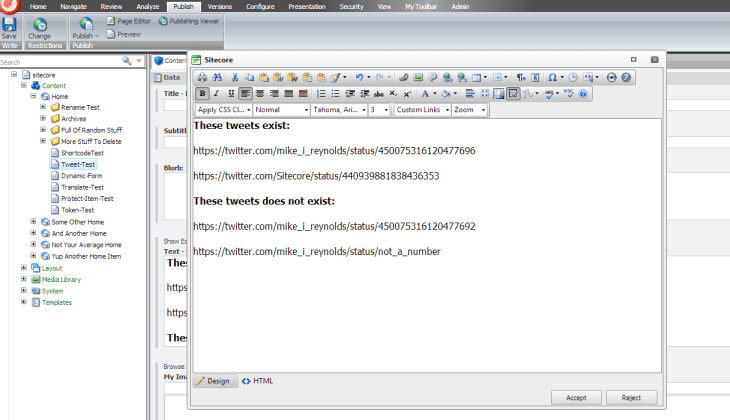Switch to the HTML editor tab
The image size is (730, 420).
pyautogui.click(x=257, y=381)
